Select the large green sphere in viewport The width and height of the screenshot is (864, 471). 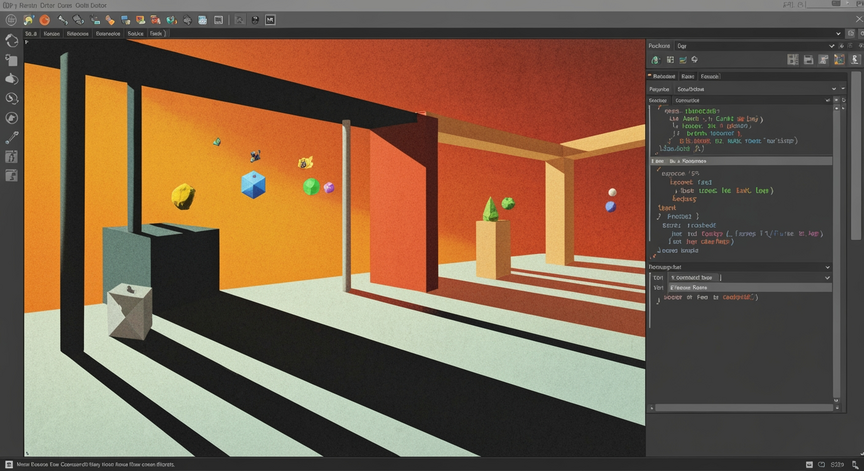pyautogui.click(x=311, y=187)
